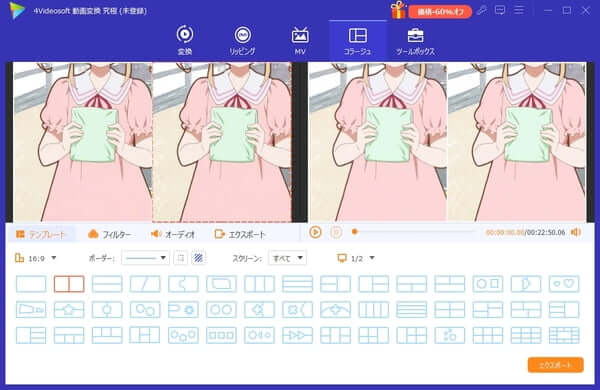Screen dimensions: 600x390
Task: Open the オーディオ audio panel
Action: [173, 234]
